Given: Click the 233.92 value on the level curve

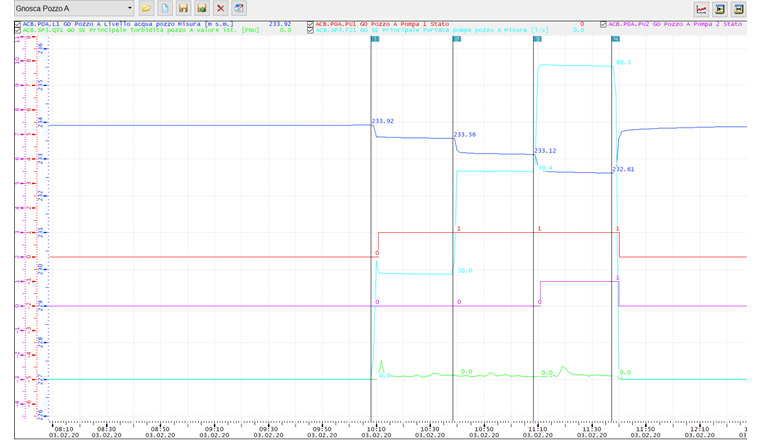Looking at the screenshot, I should [383, 121].
